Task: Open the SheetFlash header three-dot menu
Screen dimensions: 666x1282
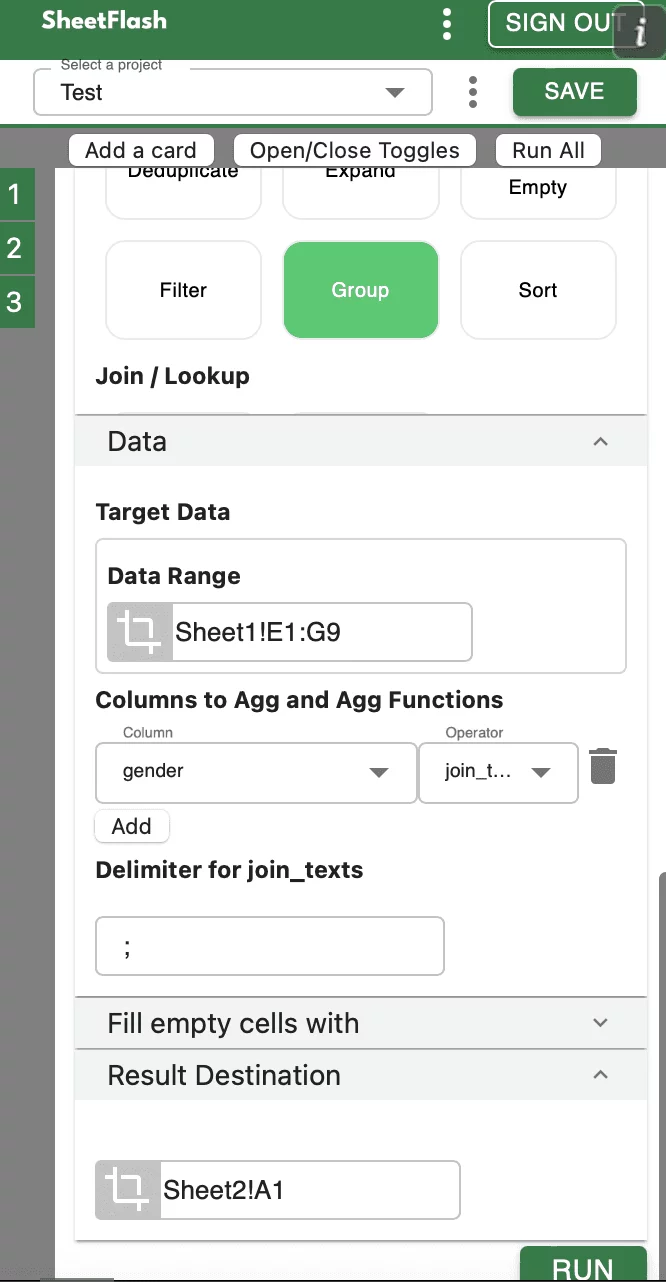Action: (x=446, y=24)
